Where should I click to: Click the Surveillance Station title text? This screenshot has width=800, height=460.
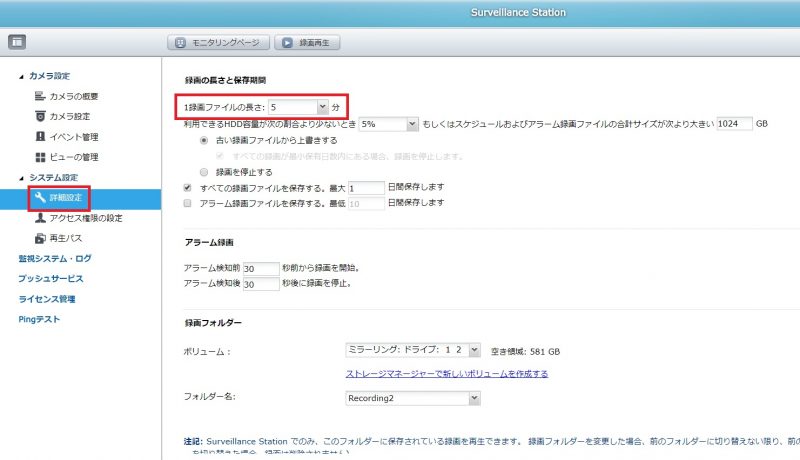[x=518, y=12]
